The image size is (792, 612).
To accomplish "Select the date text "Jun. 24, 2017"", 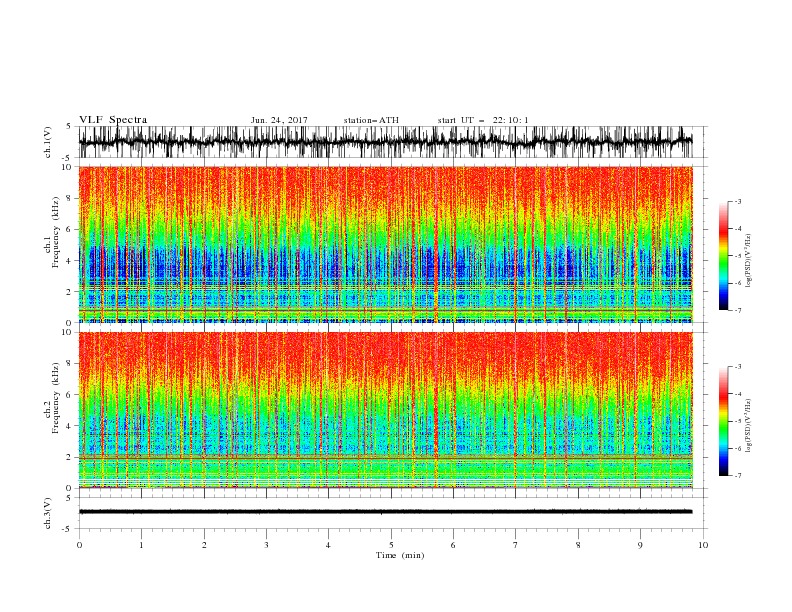I will pyautogui.click(x=279, y=120).
